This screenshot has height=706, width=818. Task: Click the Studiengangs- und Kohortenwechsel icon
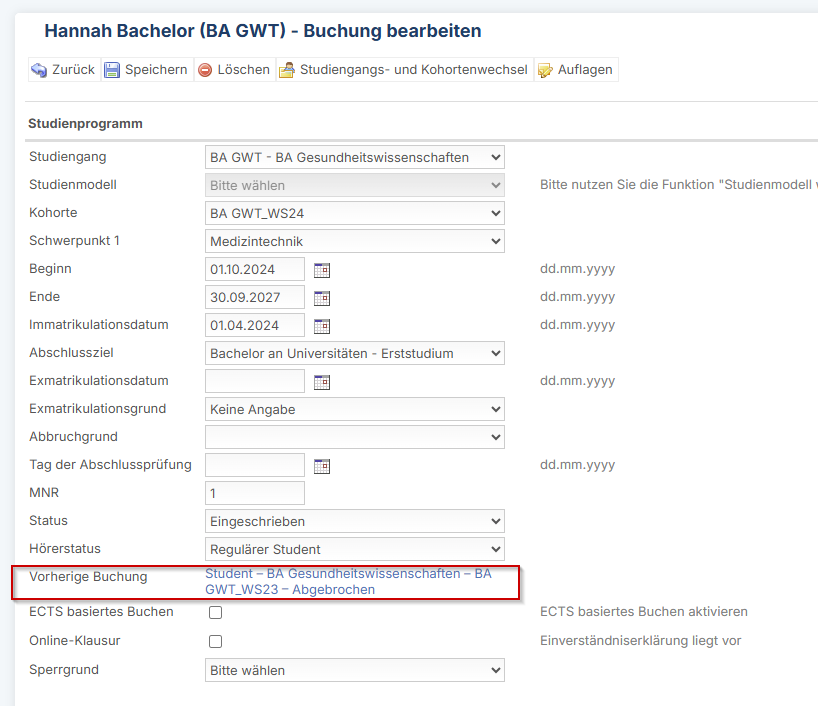(286, 69)
